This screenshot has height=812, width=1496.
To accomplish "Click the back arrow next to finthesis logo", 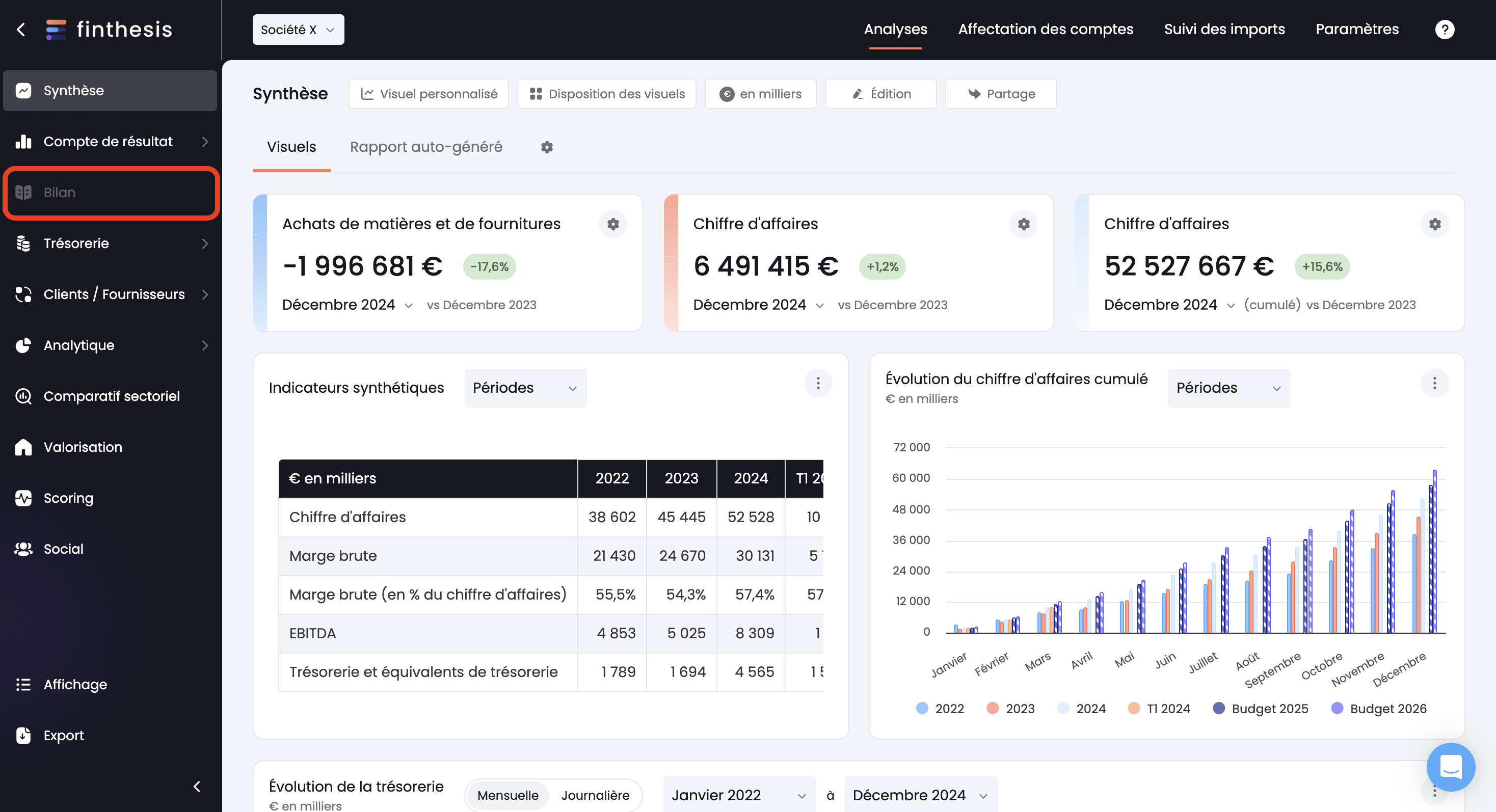I will [21, 29].
